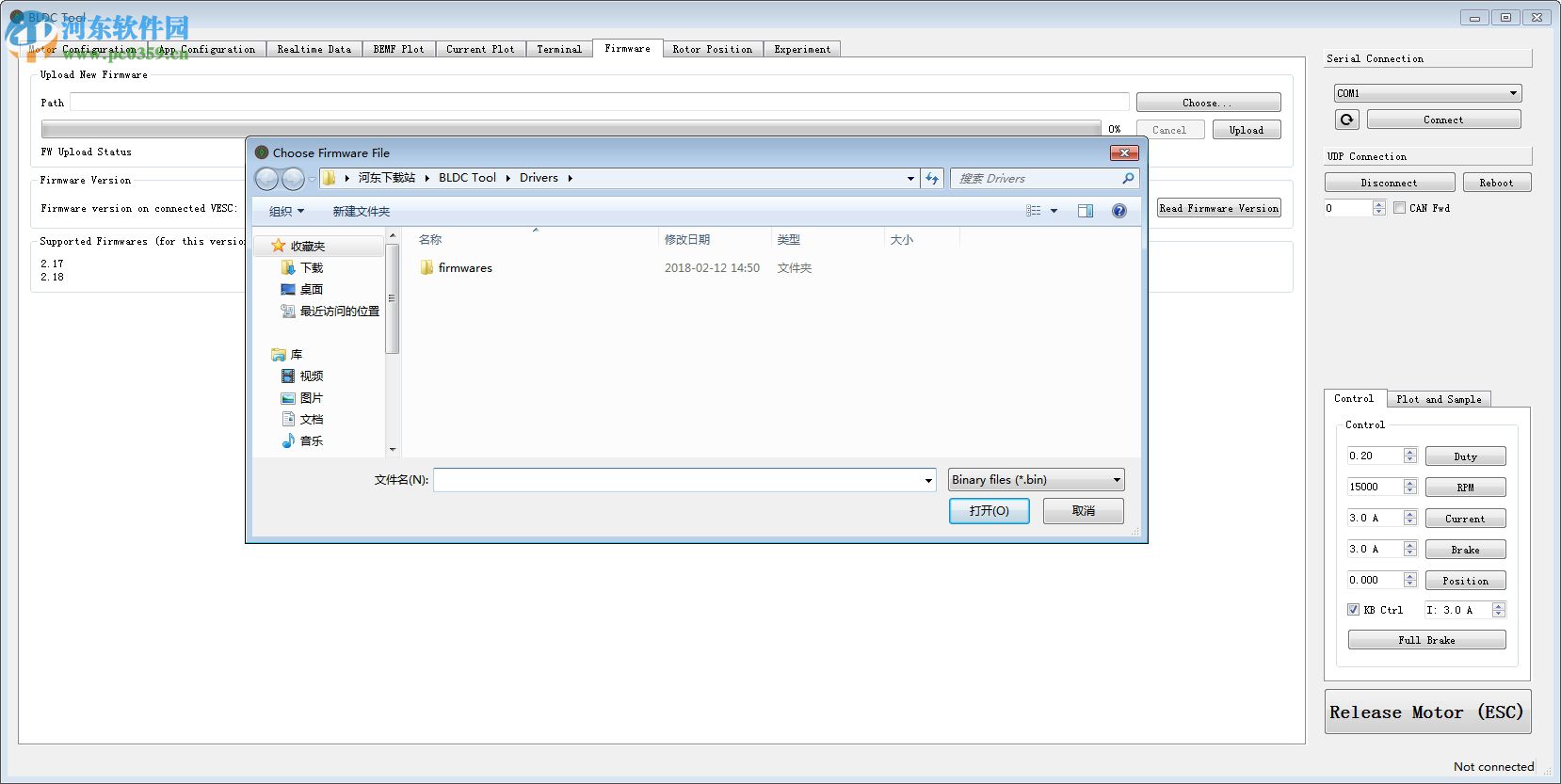This screenshot has height=784, width=1561.
Task: Click the Choose... button
Action: pos(1209,103)
